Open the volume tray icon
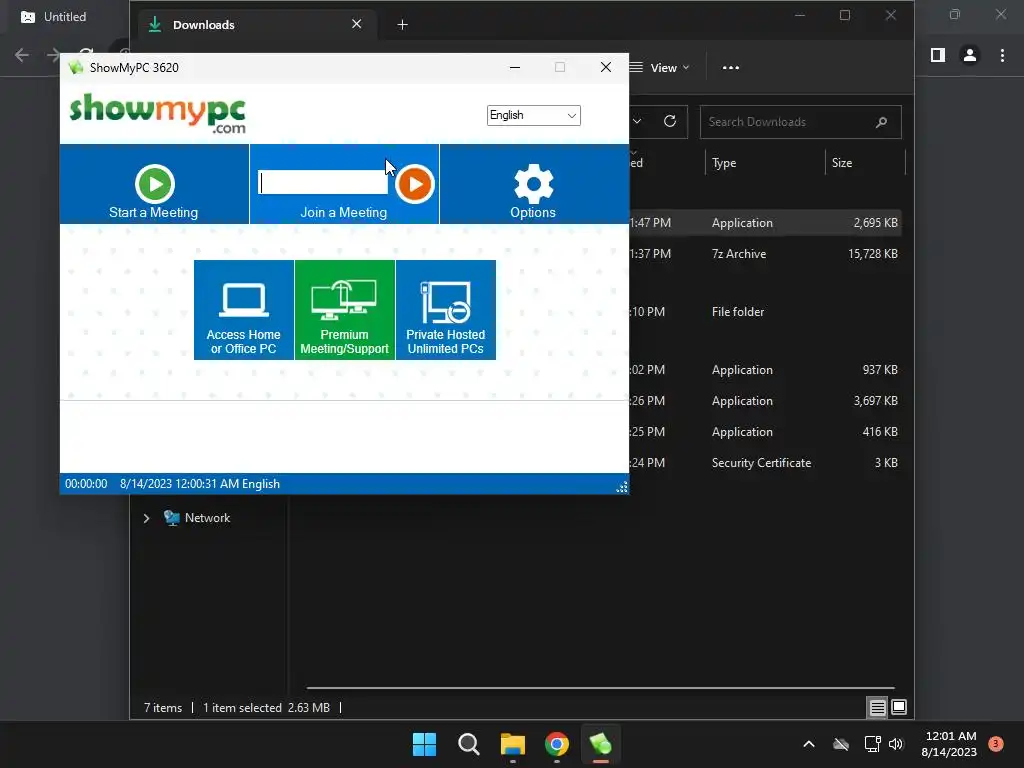The width and height of the screenshot is (1024, 768). pos(896,744)
